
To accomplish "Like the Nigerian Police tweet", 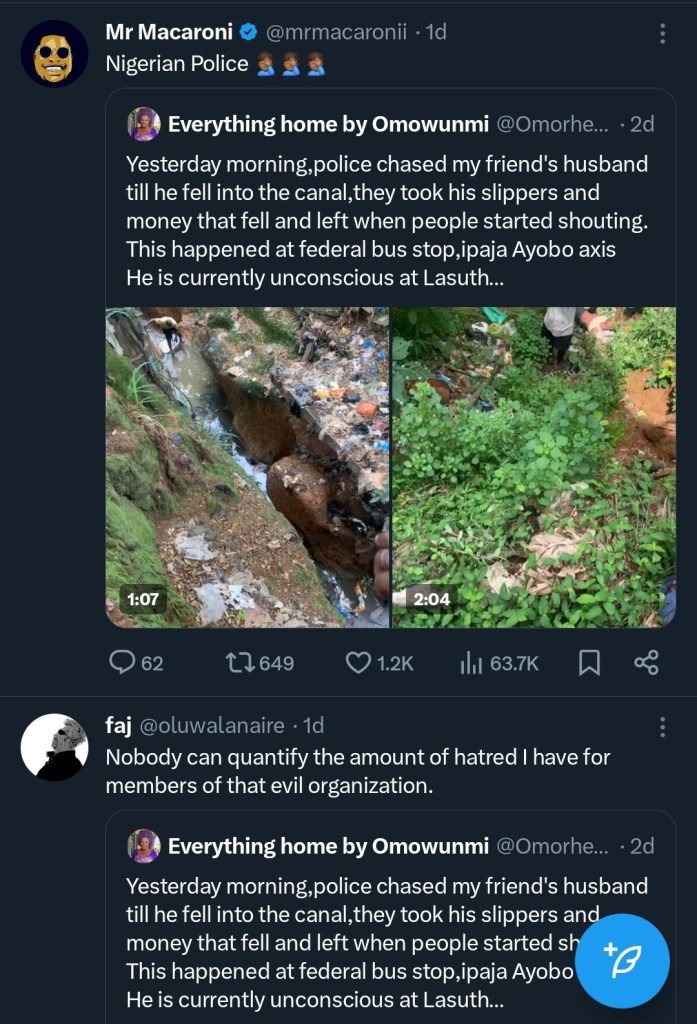I will point(358,662).
